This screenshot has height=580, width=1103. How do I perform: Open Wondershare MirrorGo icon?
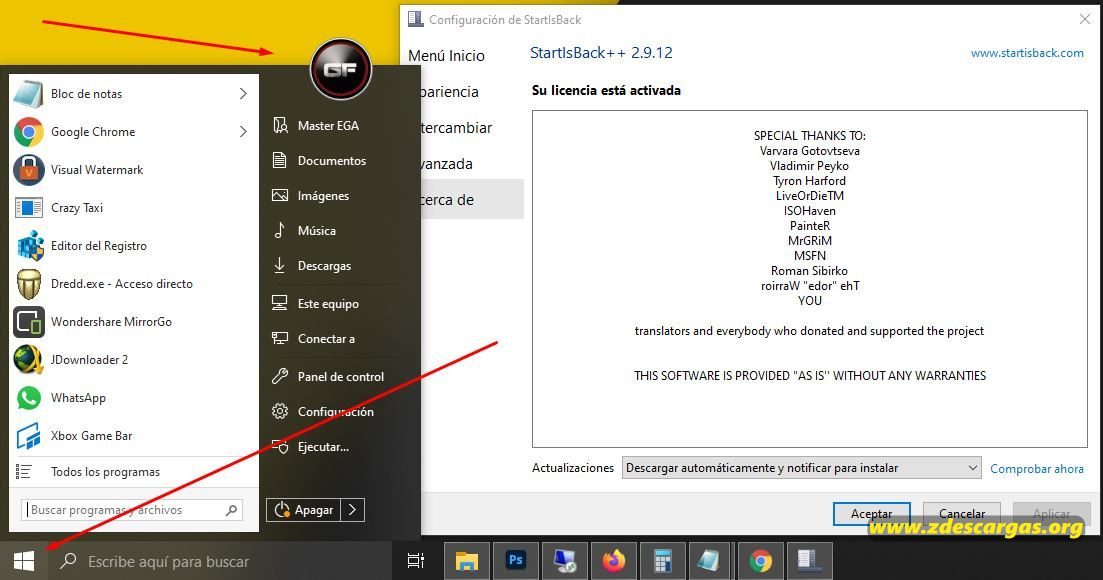tap(29, 321)
